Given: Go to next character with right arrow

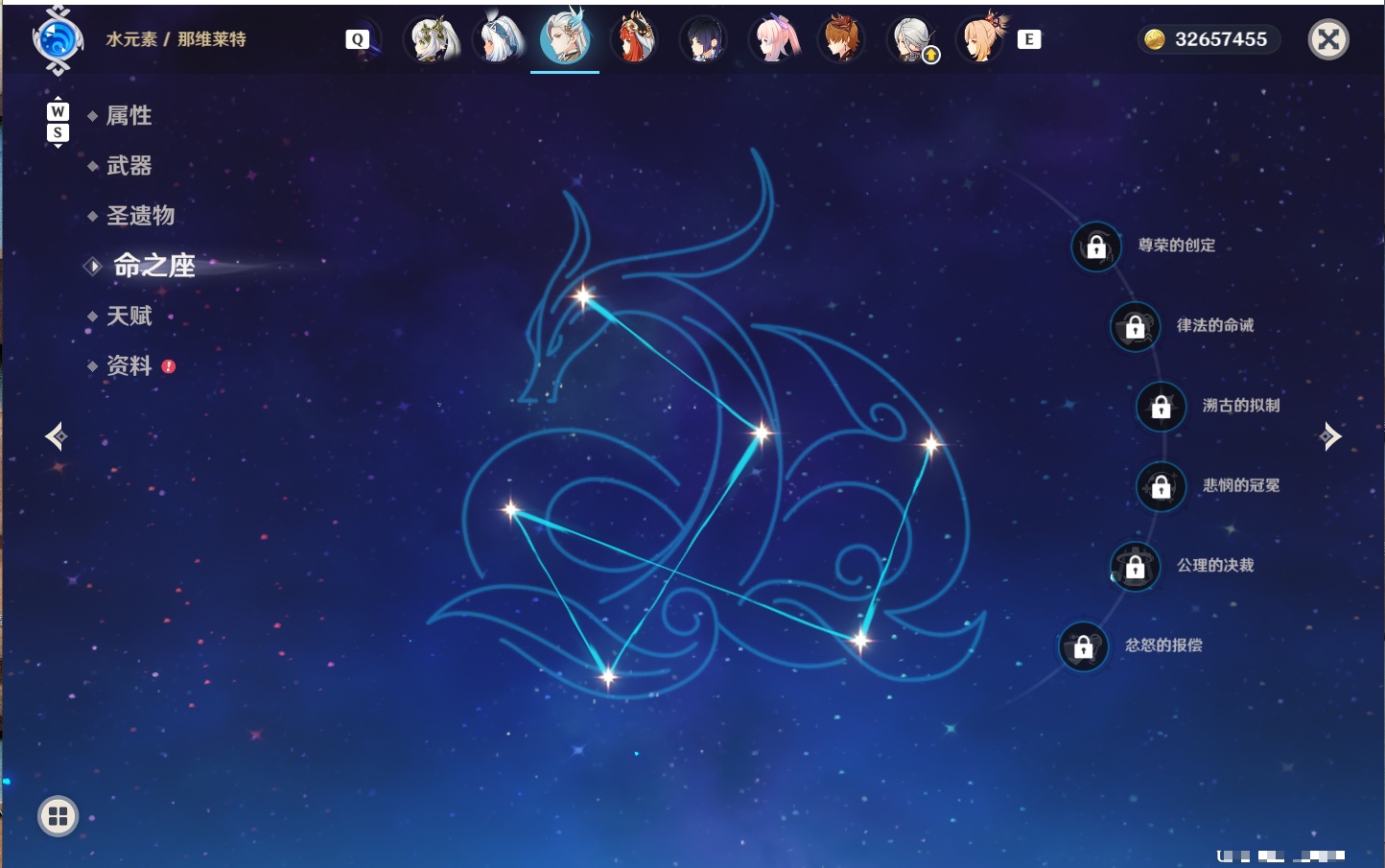Looking at the screenshot, I should (1330, 436).
